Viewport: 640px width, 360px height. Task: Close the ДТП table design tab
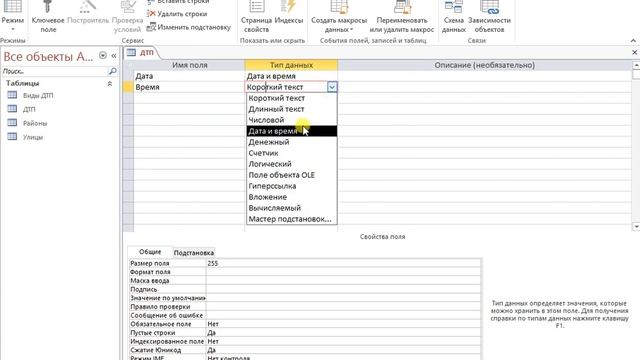pos(635,52)
